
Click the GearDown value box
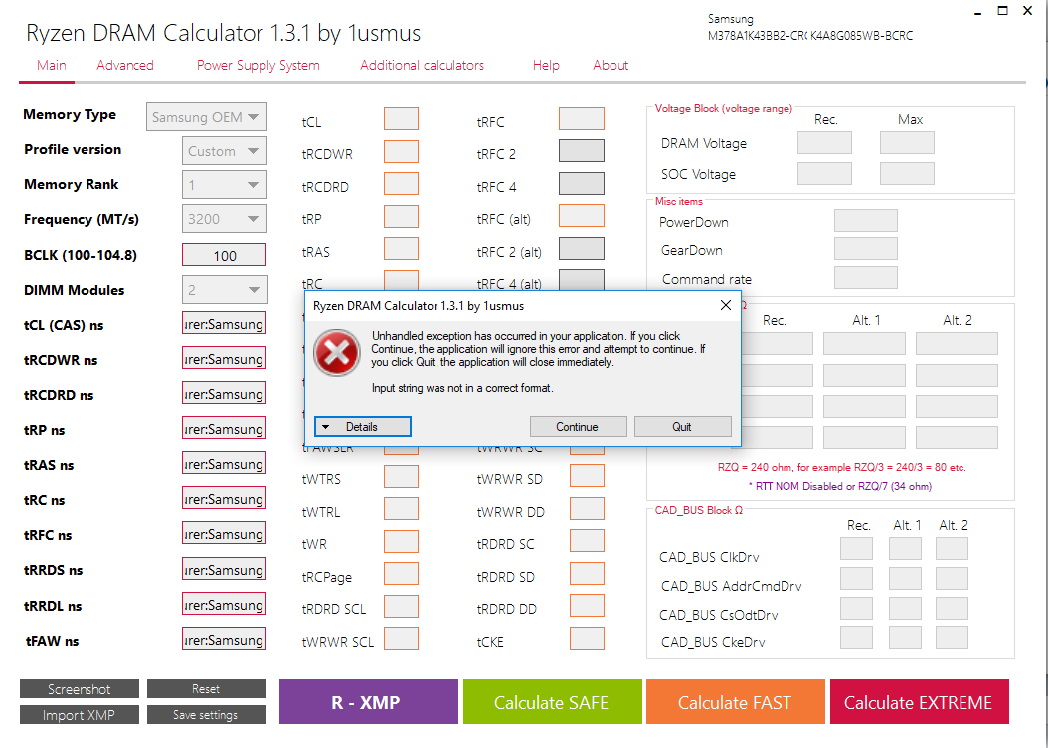(x=866, y=249)
